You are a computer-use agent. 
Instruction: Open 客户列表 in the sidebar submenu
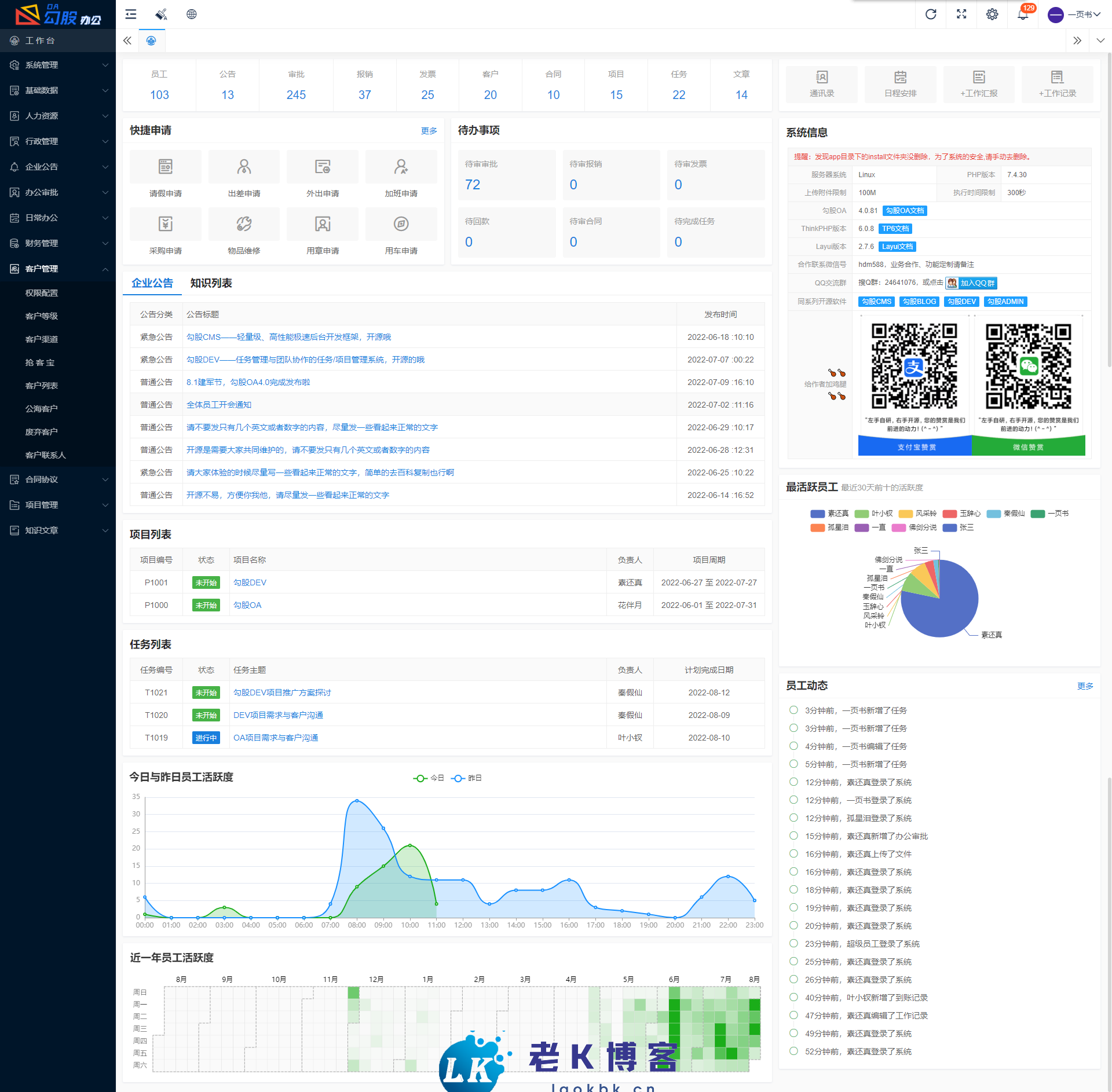(42, 386)
